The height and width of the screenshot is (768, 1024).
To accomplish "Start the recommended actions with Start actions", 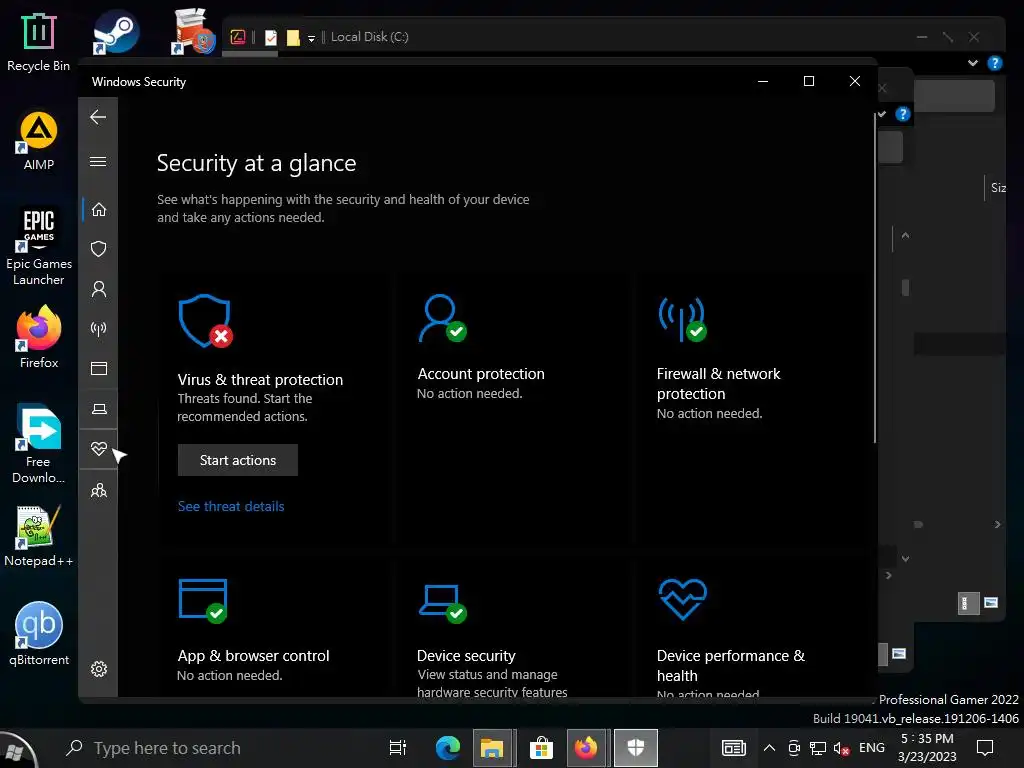I will (238, 460).
